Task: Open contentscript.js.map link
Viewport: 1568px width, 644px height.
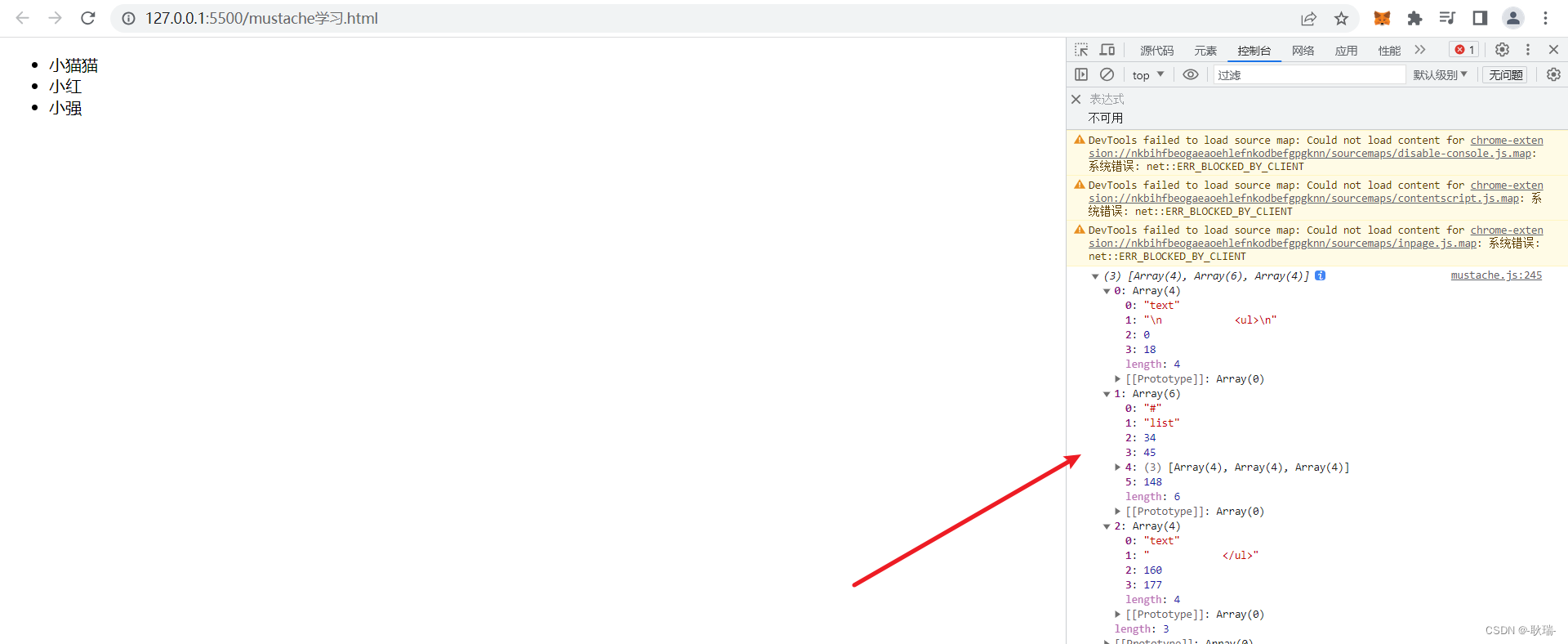Action: coord(1304,199)
